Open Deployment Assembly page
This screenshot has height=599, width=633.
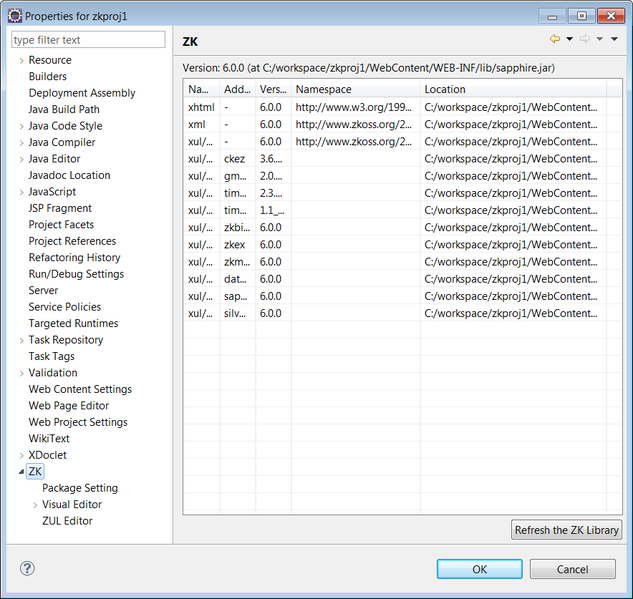point(82,93)
